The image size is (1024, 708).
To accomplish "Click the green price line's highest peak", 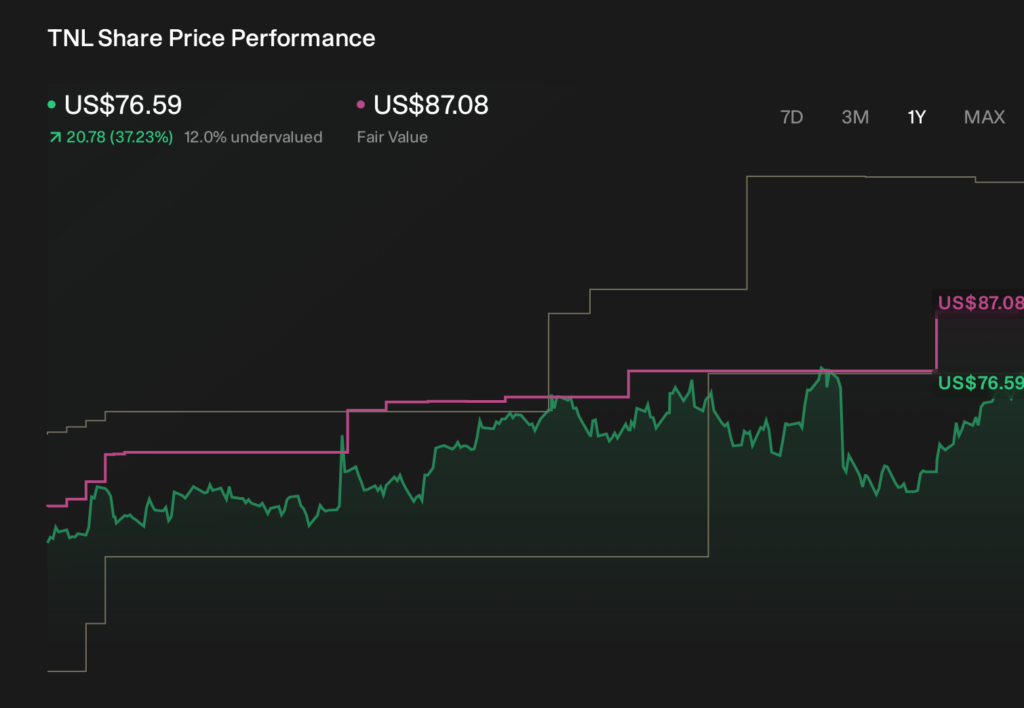I will [x=823, y=369].
